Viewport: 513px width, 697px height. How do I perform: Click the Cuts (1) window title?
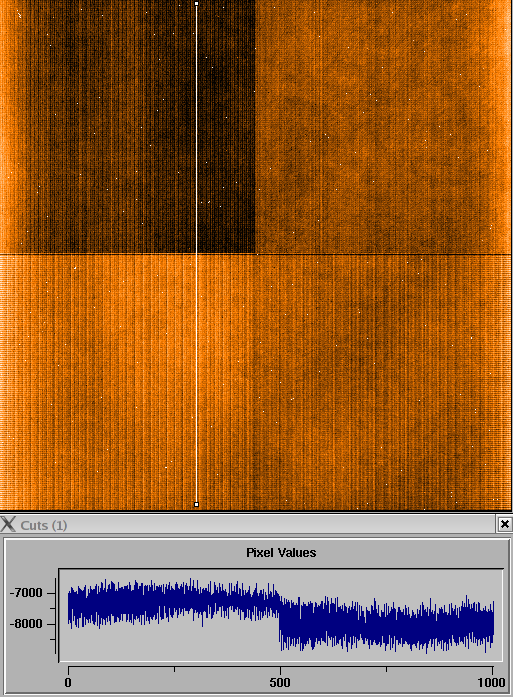point(44,525)
